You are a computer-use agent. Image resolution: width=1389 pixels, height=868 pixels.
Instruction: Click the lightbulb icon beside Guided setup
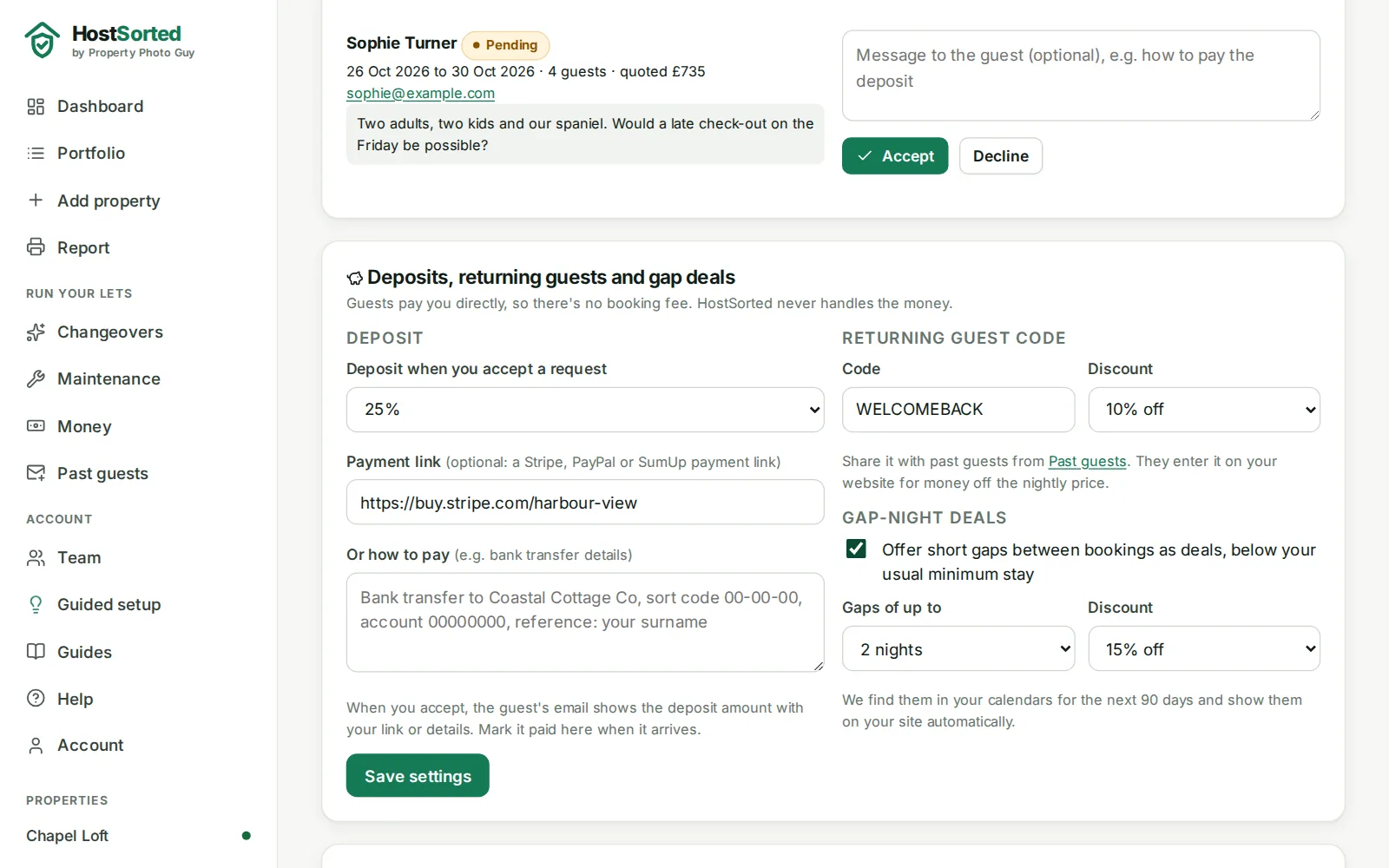click(x=36, y=605)
